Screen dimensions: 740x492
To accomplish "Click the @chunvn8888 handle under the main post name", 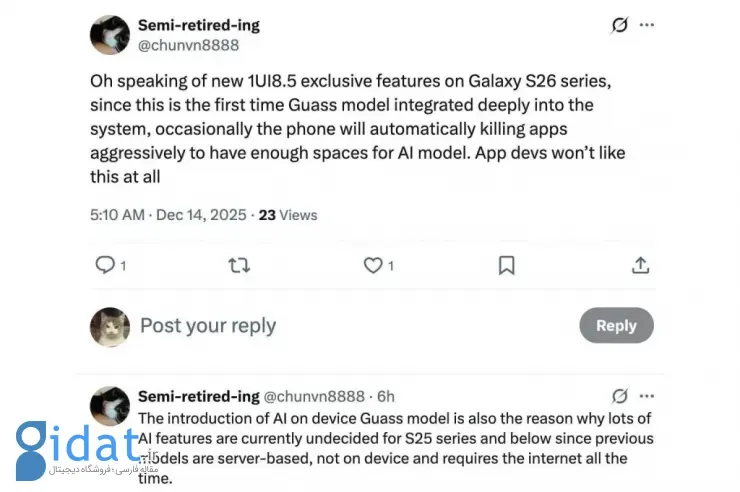I will (188, 45).
